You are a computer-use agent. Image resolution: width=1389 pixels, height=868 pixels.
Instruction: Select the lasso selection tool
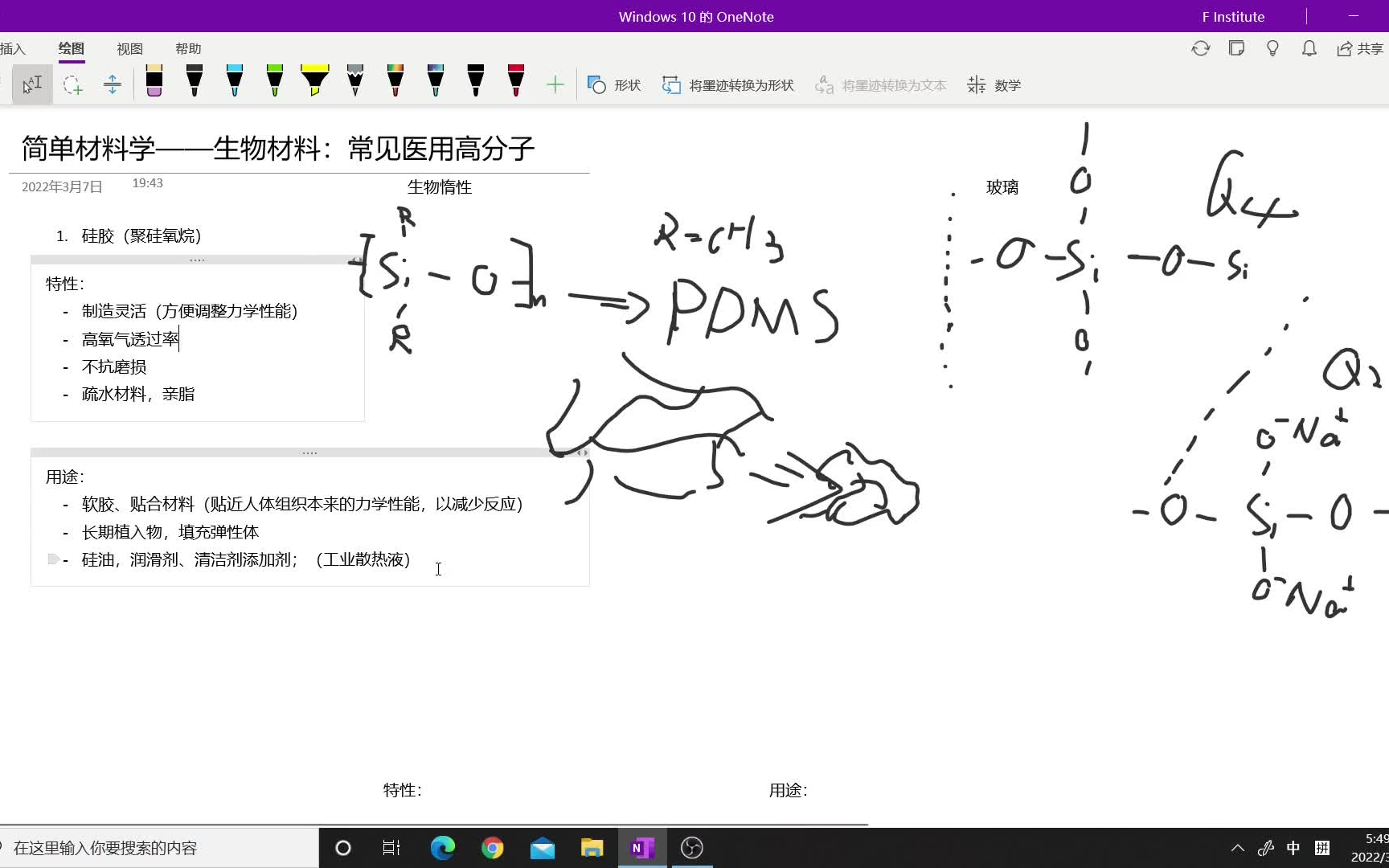click(x=73, y=84)
